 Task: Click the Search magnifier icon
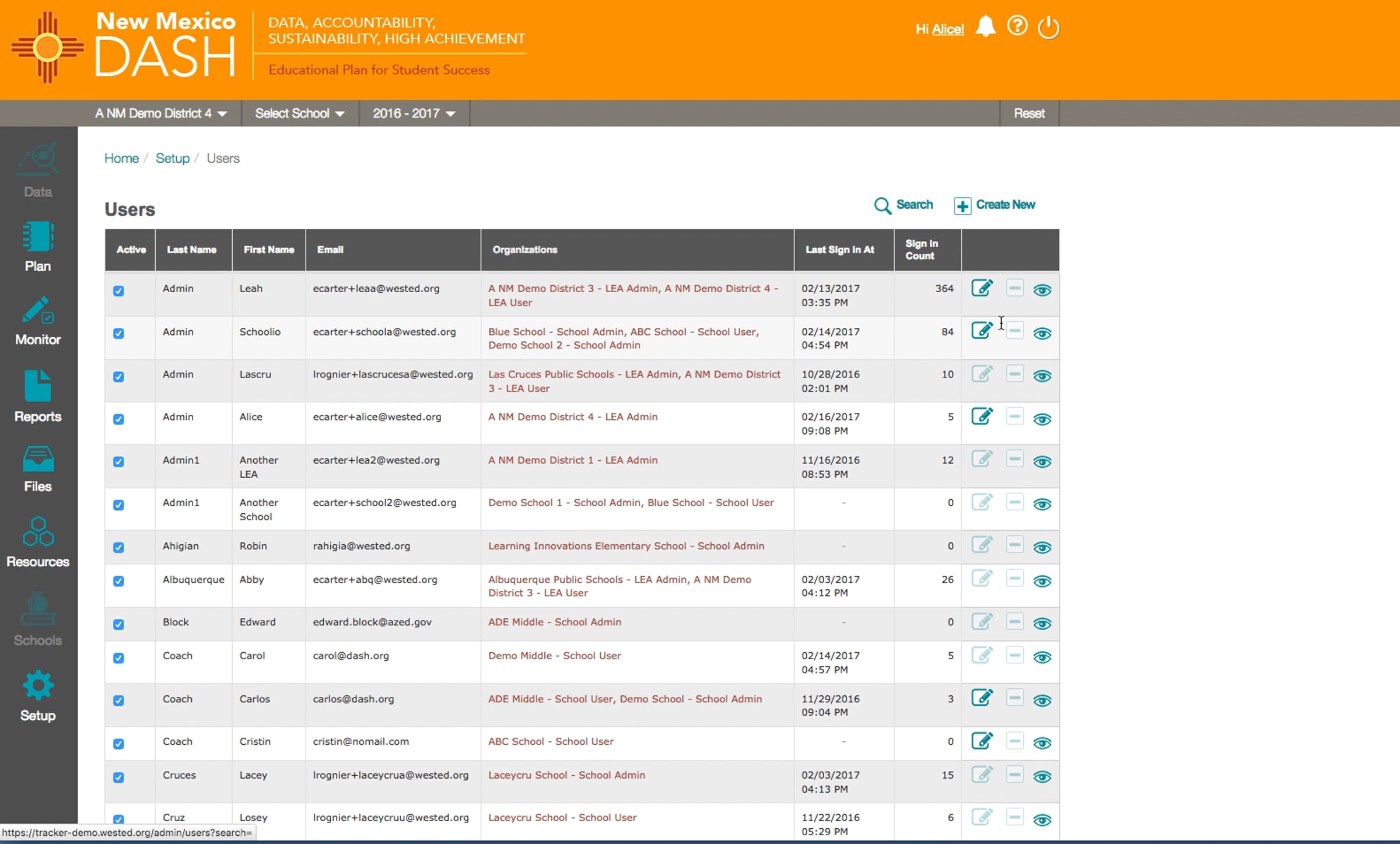(x=882, y=205)
